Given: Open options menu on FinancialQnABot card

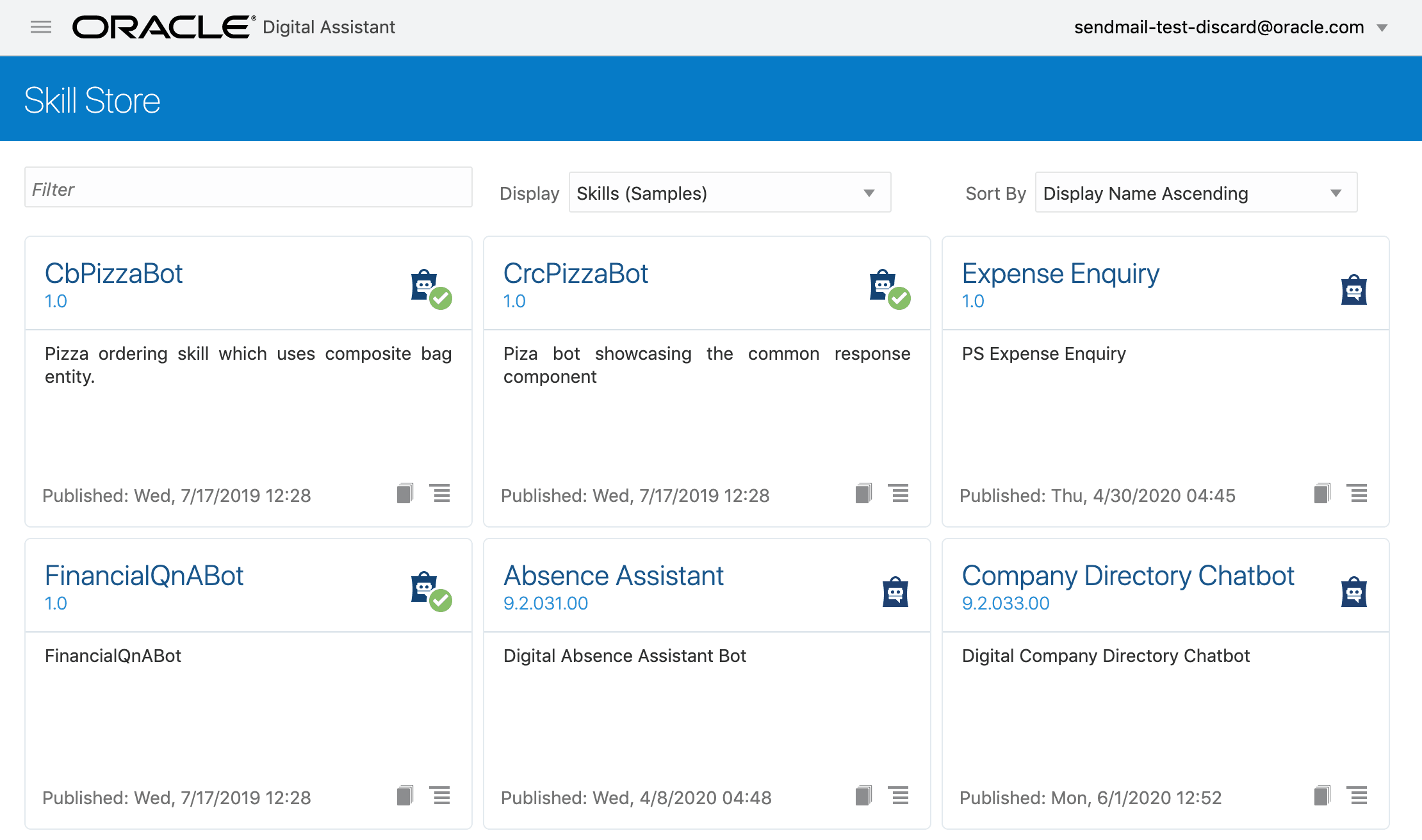Looking at the screenshot, I should click(x=440, y=796).
